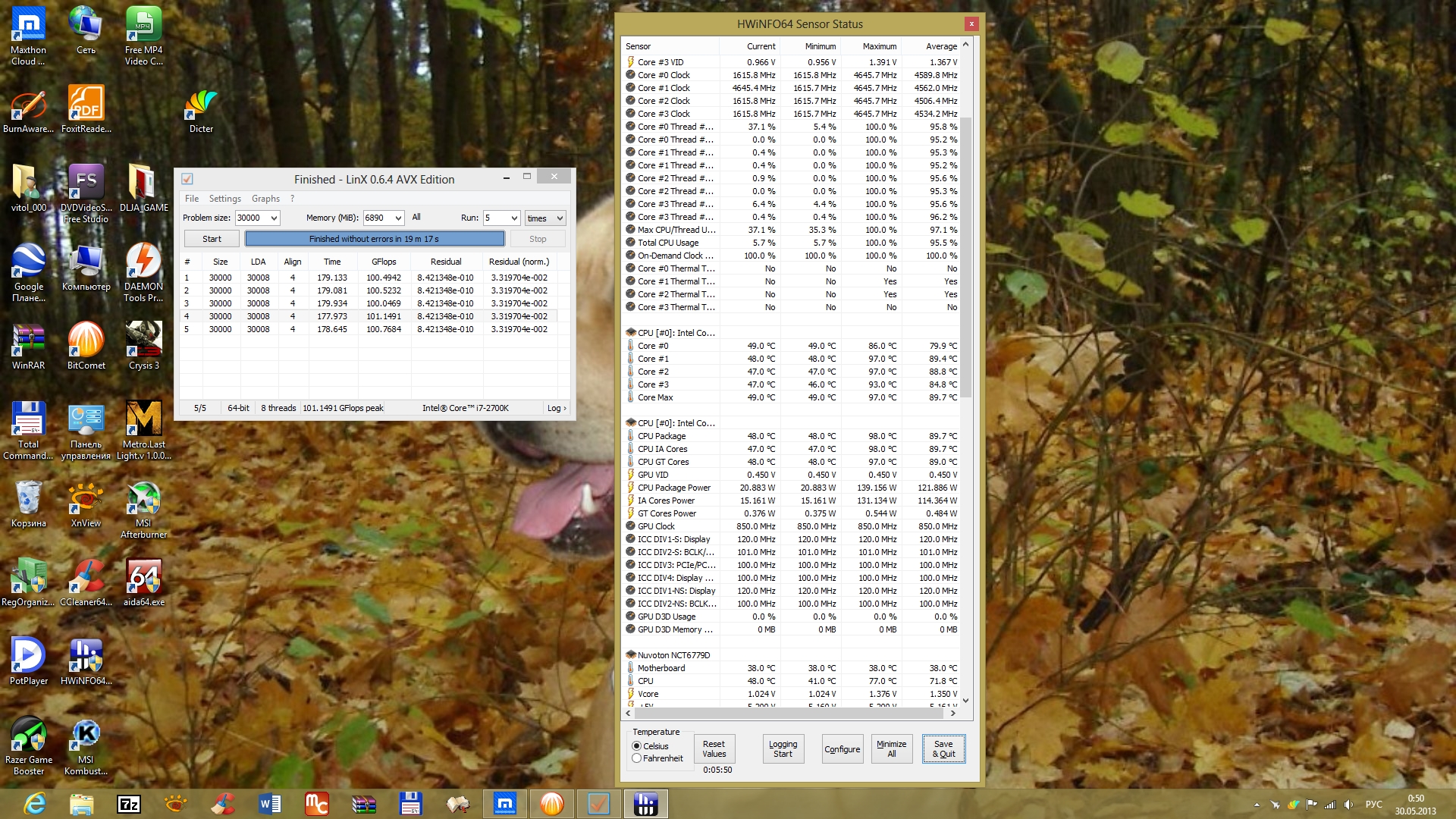The width and height of the screenshot is (1456, 819).
Task: Open the Settings menu in LinX
Action: [x=224, y=199]
